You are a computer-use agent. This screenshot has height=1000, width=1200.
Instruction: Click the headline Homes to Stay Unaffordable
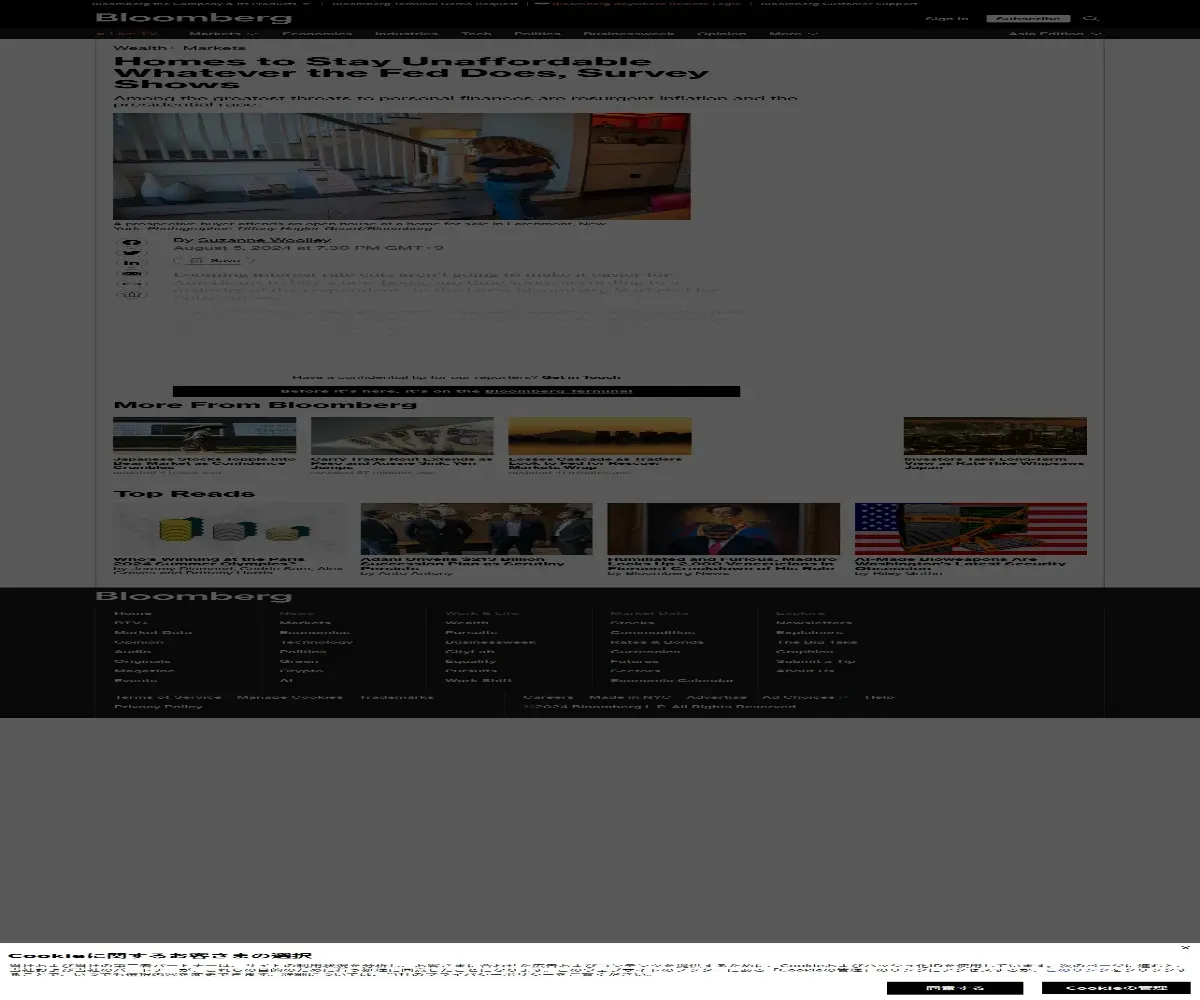pyautogui.click(x=411, y=73)
